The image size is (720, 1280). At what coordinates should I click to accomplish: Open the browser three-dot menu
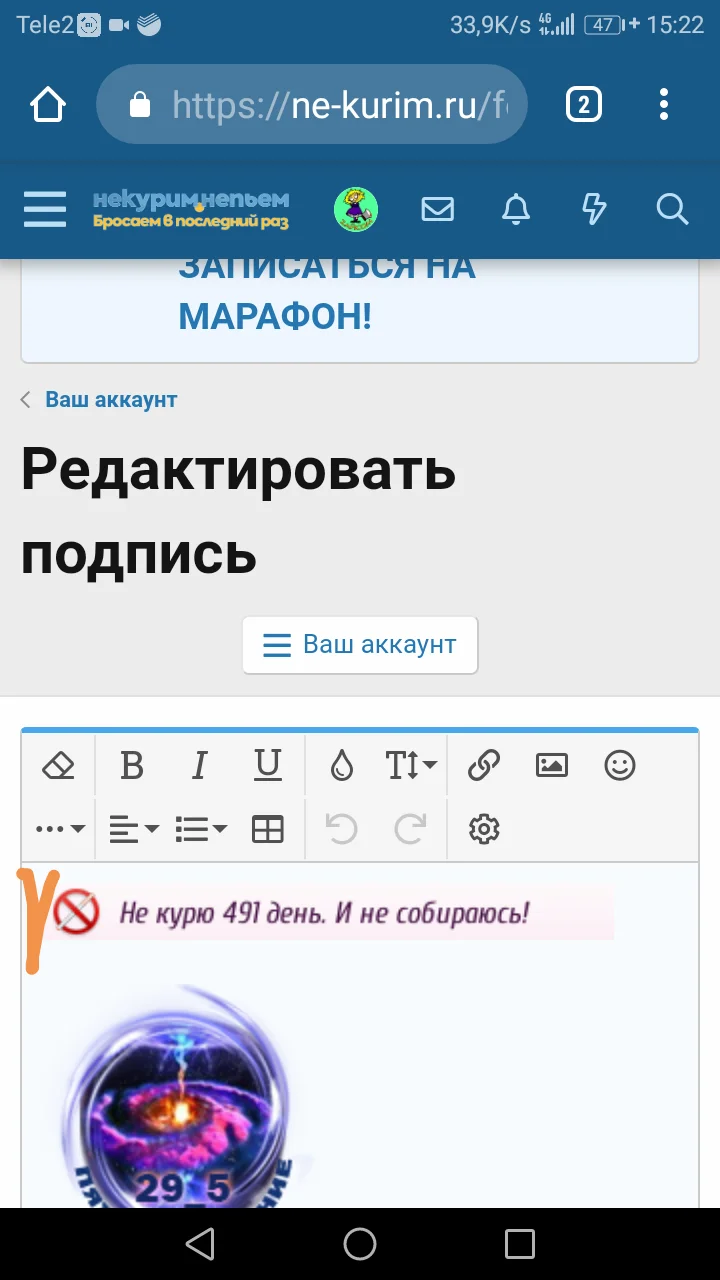(x=664, y=104)
